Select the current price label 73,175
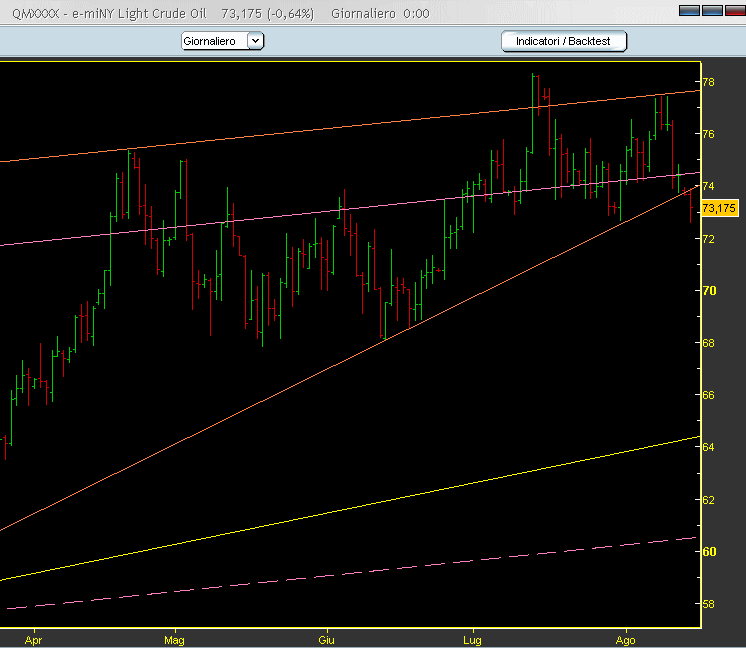 [x=719, y=208]
